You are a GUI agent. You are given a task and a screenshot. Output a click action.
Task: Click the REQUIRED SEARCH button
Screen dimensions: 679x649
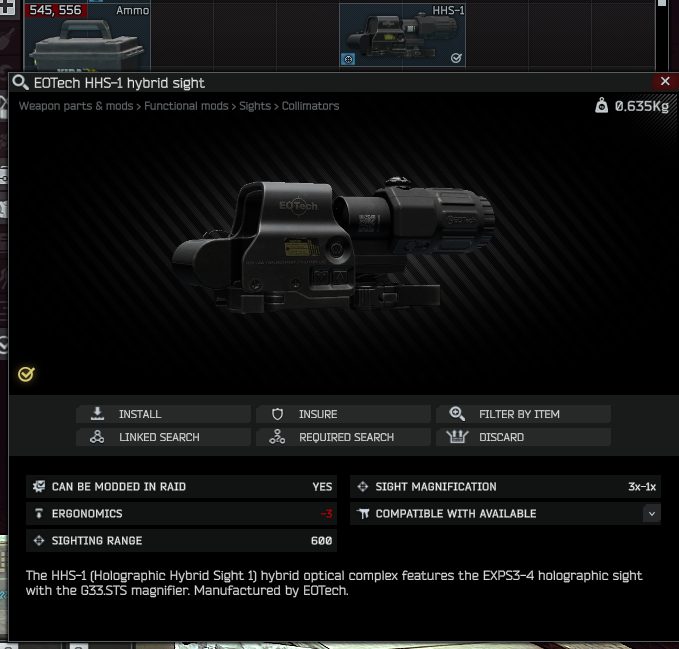pyautogui.click(x=343, y=437)
